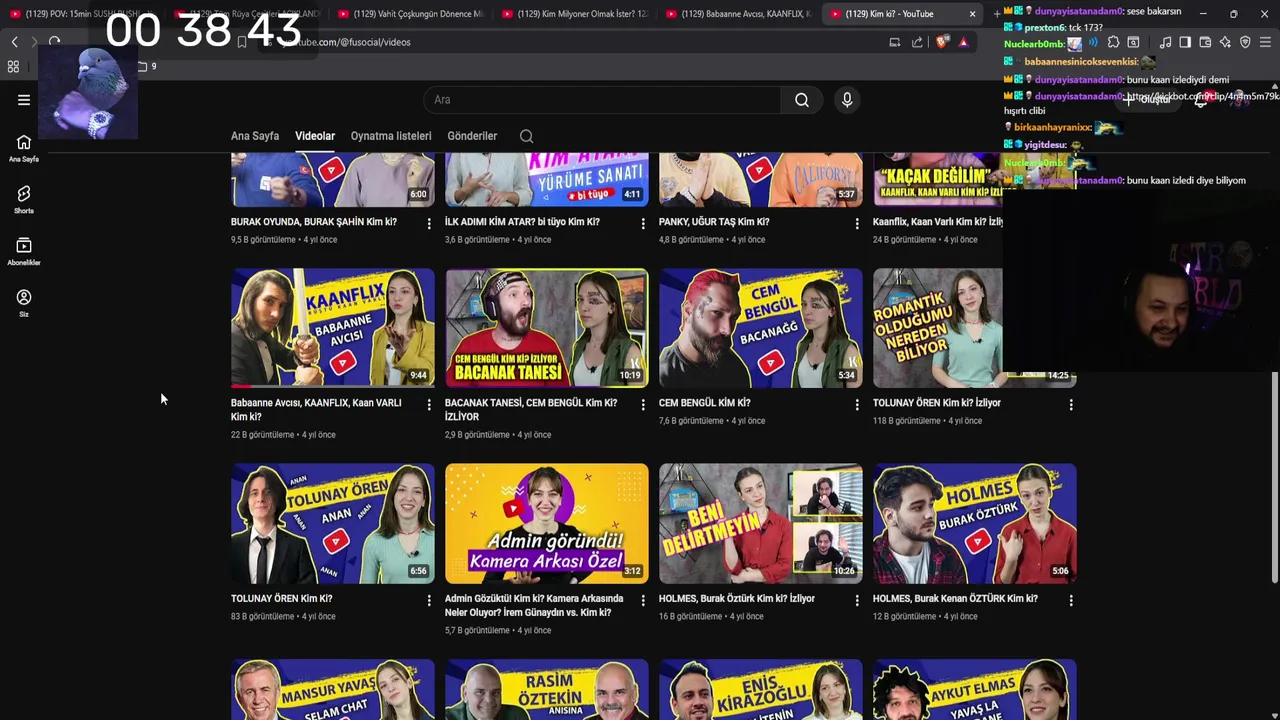Play the Holmes Burak Öztürk thumbnail

[x=975, y=524]
